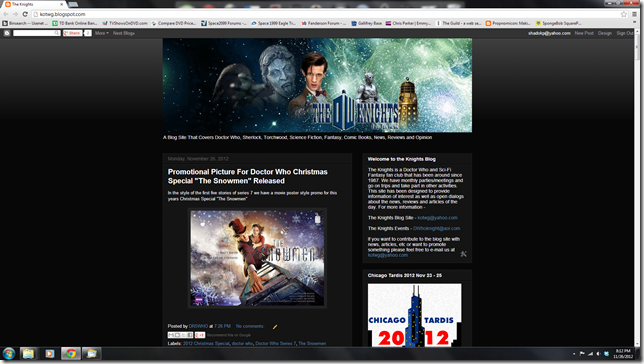This screenshot has height=364, width=644.
Task: Open the Binsearch Usenet bookmark
Action: (25, 23)
